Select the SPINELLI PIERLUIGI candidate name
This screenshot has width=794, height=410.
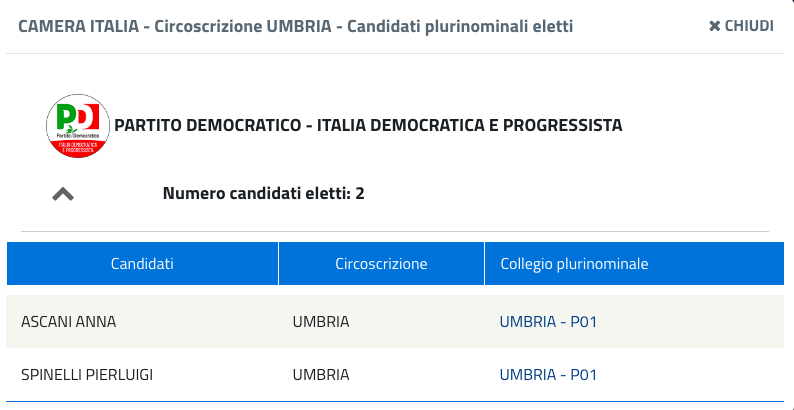87,375
